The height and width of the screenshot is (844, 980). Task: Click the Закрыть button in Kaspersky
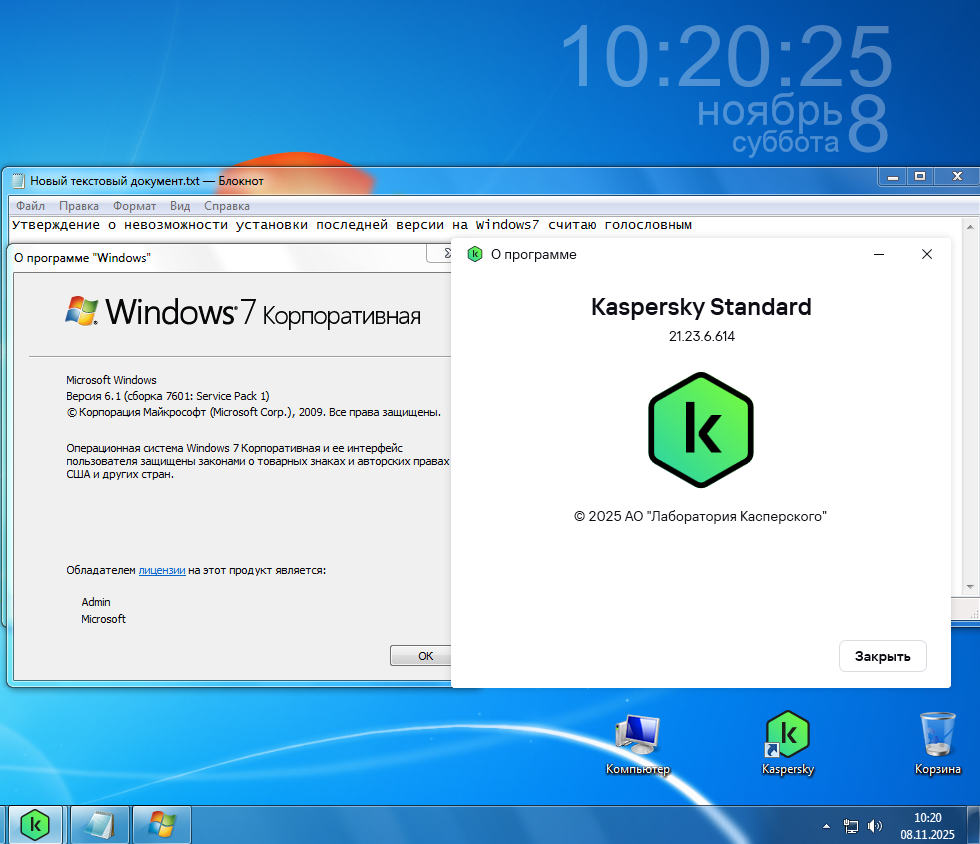point(882,656)
